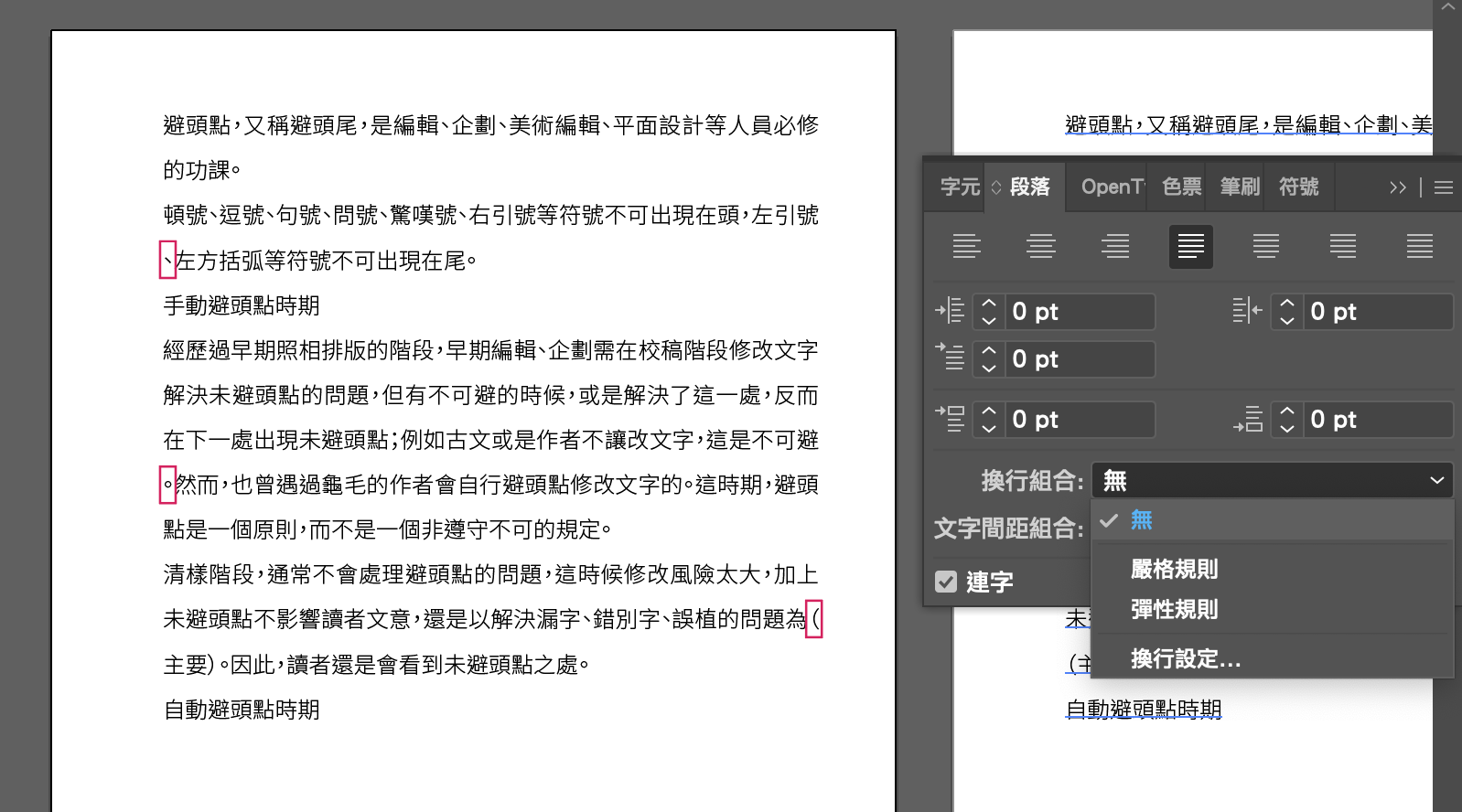This screenshot has height=812, width=1462.
Task: Expand hidden panel tabs with double chevron
Action: (1397, 187)
